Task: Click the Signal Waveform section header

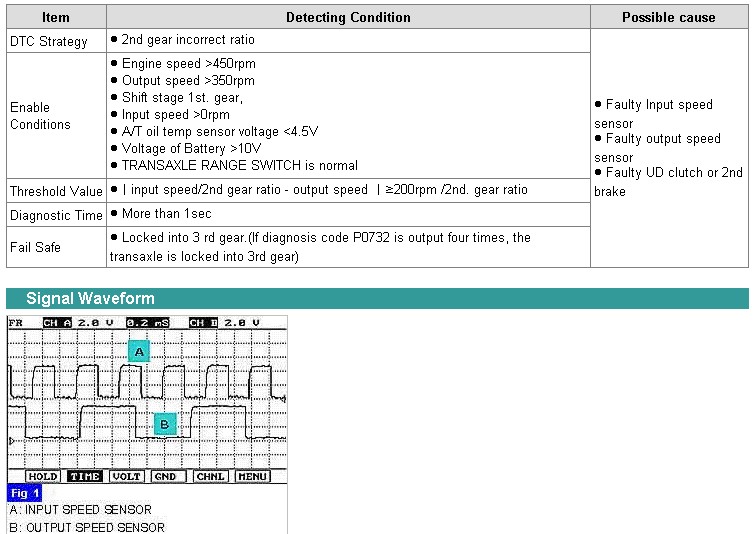Action: (x=90, y=298)
